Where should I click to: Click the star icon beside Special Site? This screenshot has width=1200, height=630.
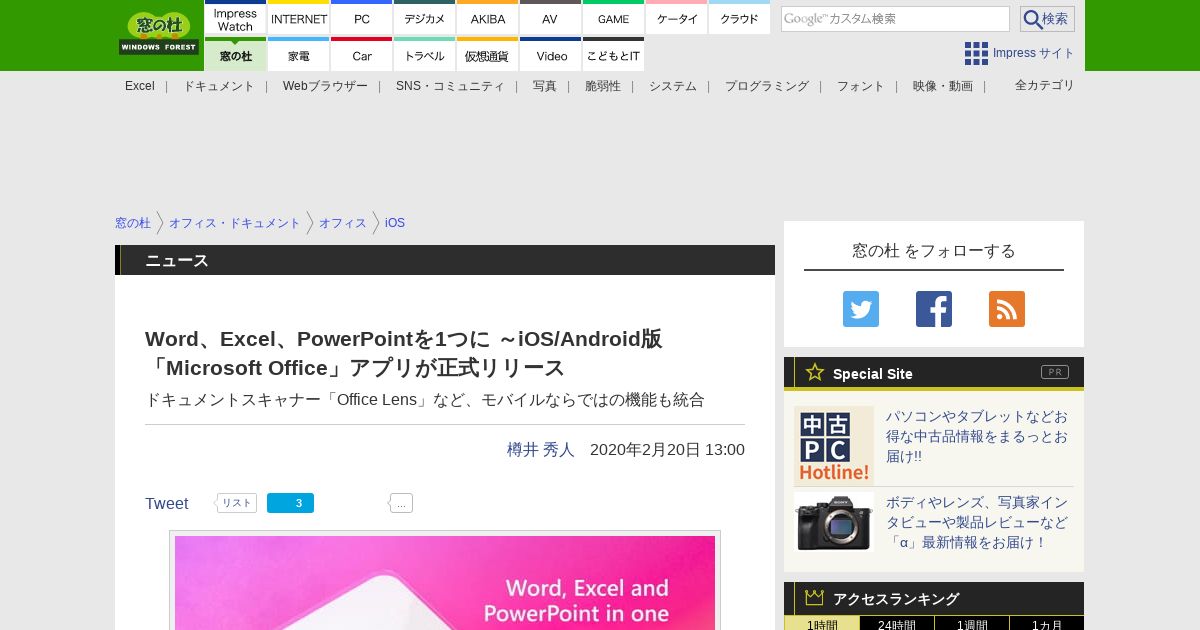pos(815,372)
